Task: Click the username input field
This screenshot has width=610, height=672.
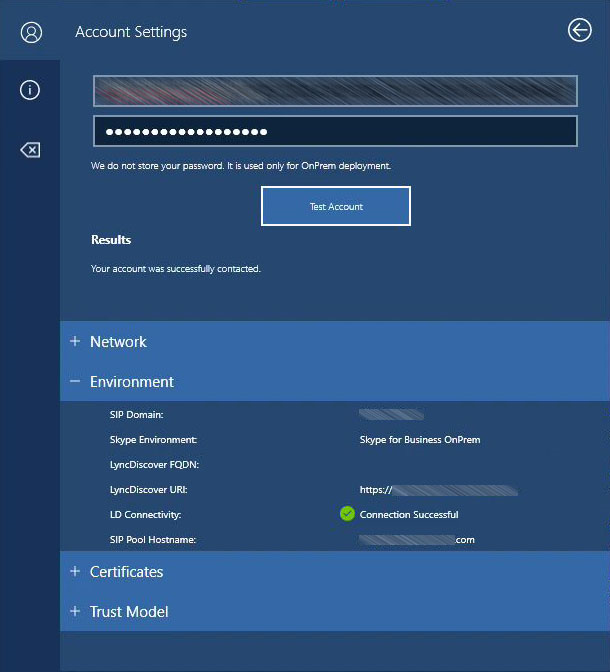Action: tap(335, 91)
